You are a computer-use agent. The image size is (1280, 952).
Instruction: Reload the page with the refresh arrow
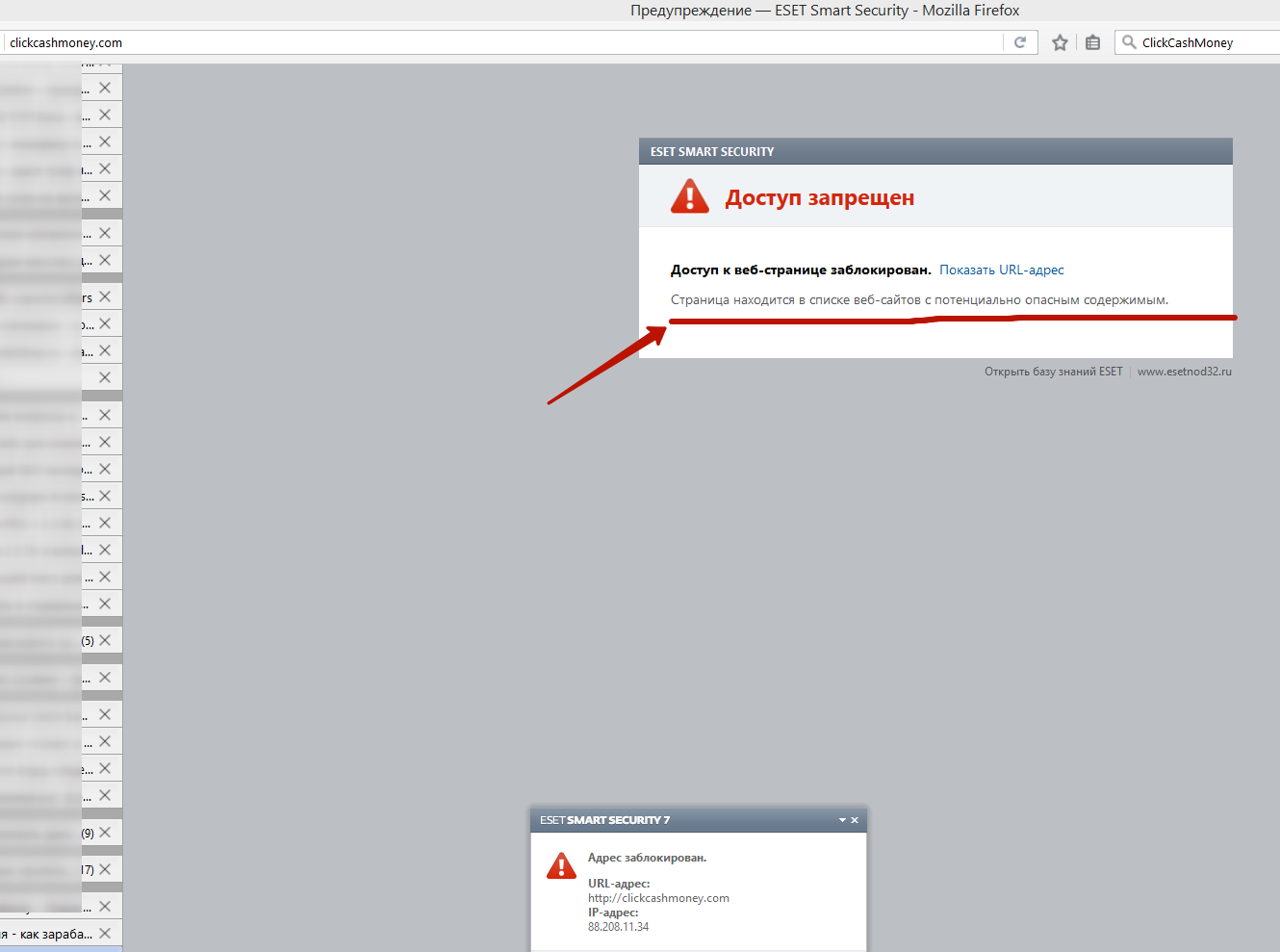tap(1020, 42)
